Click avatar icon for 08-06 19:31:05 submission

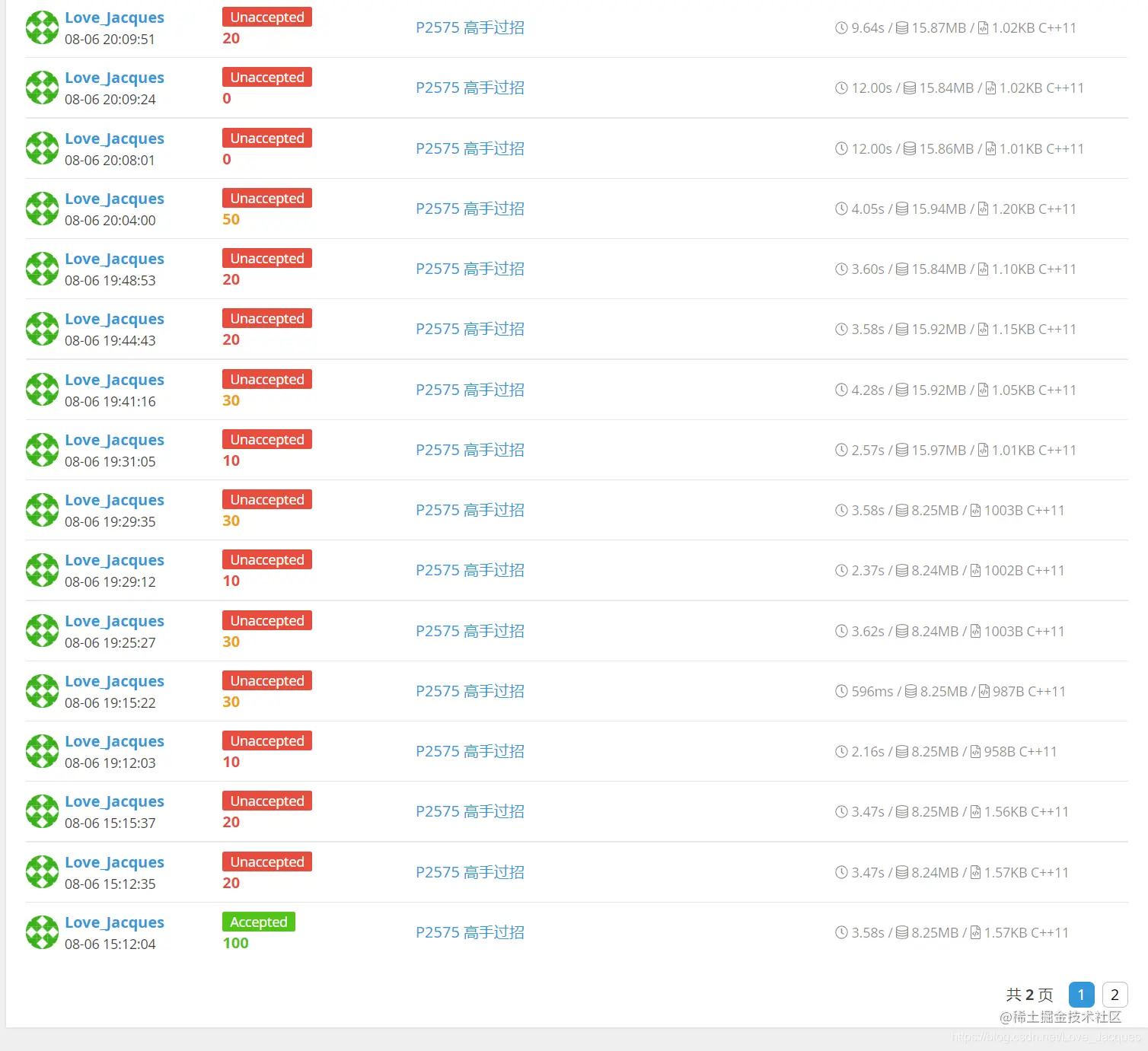42,450
